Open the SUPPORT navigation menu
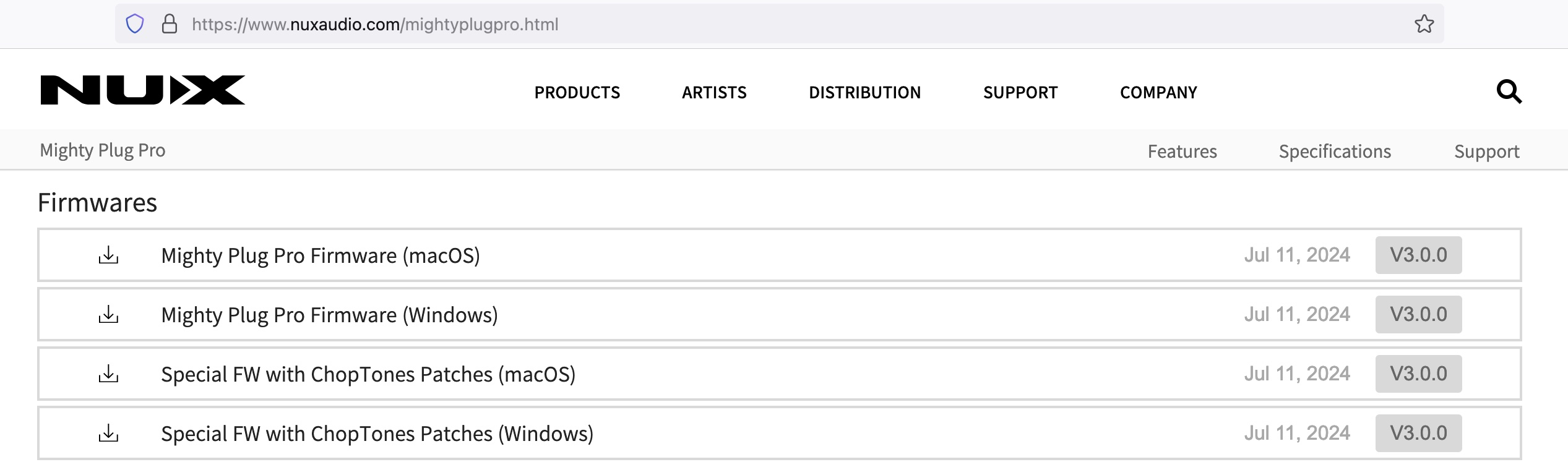 click(1020, 93)
